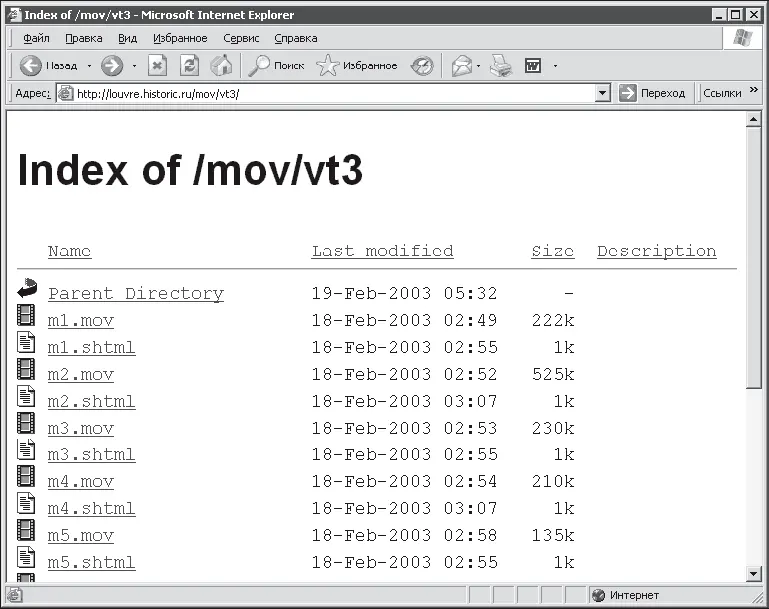This screenshot has height=609, width=769.
Task: Expand the address bar dropdown list
Action: [603, 93]
